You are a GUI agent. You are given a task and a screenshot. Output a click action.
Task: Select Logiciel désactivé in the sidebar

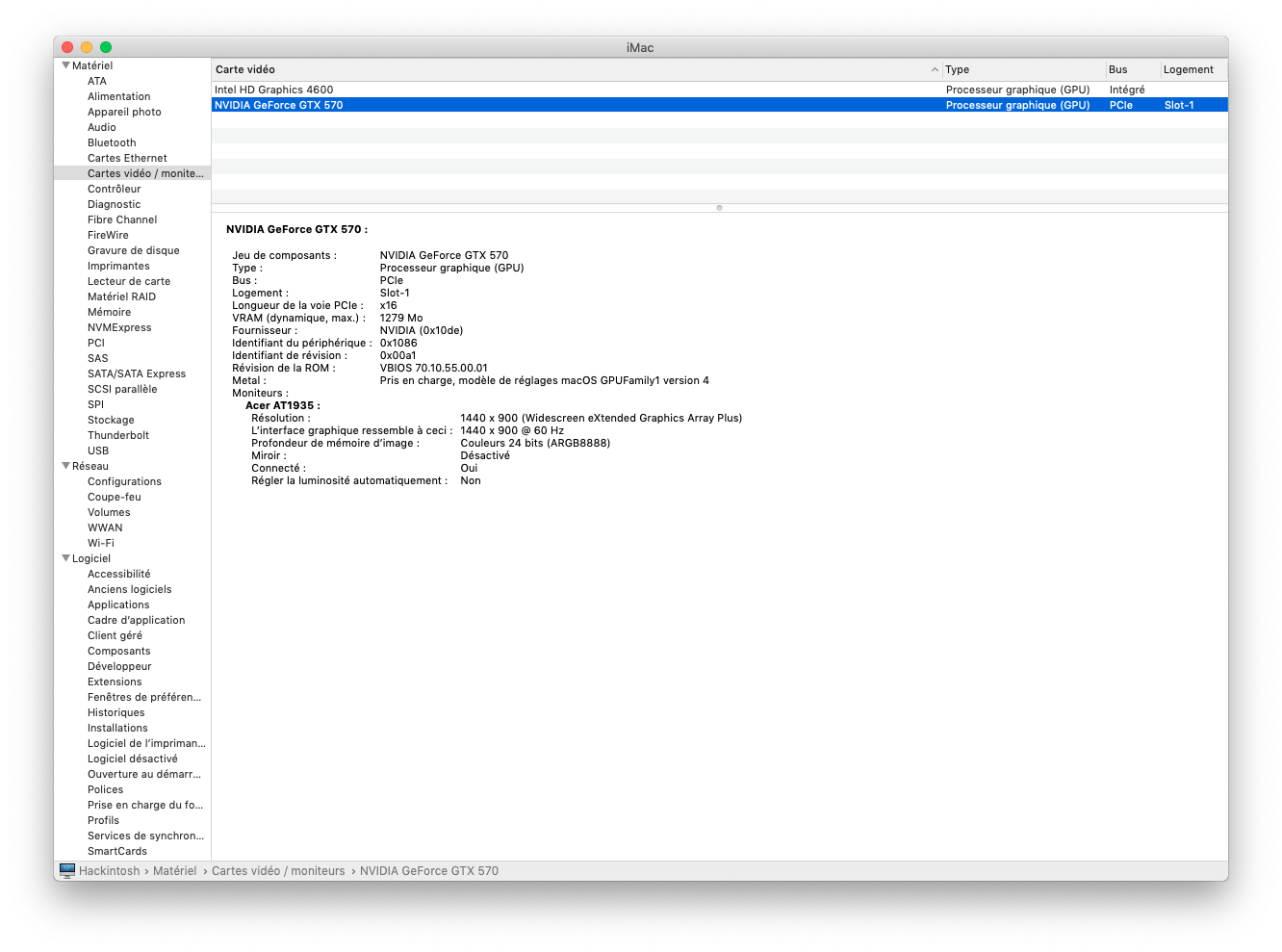pyautogui.click(x=133, y=759)
